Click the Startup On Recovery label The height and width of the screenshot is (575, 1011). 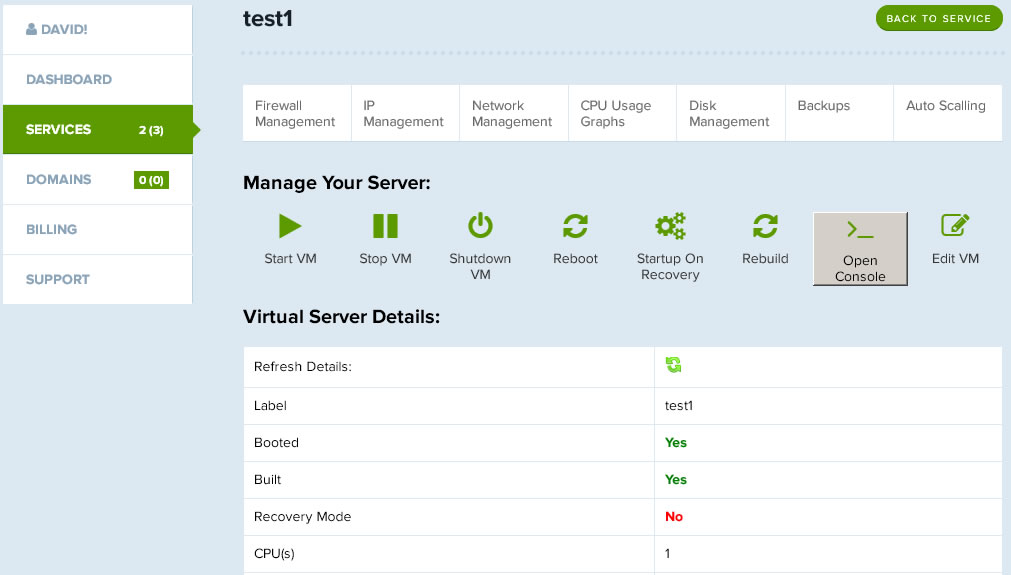click(671, 266)
